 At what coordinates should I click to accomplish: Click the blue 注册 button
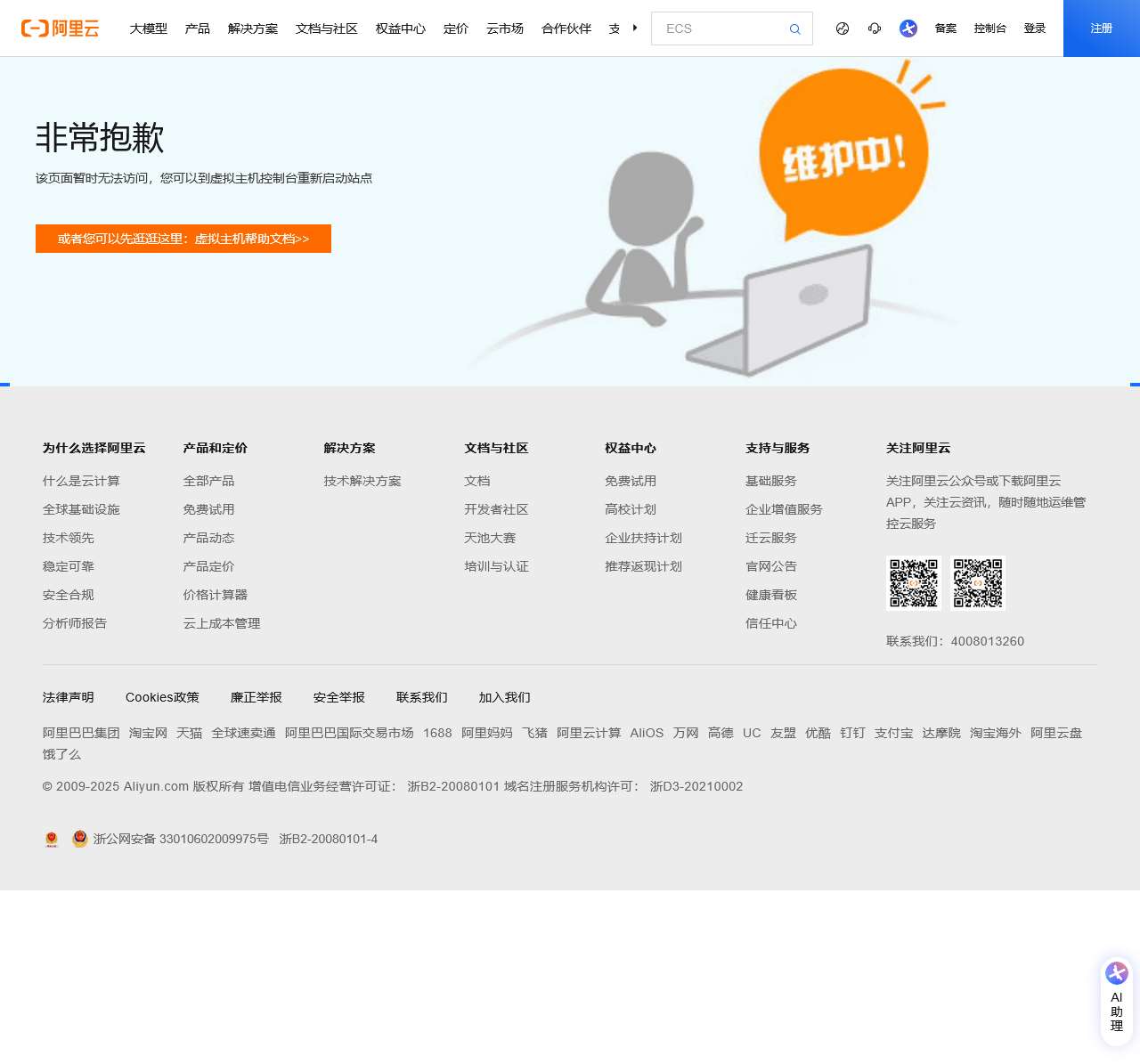coord(1102,28)
